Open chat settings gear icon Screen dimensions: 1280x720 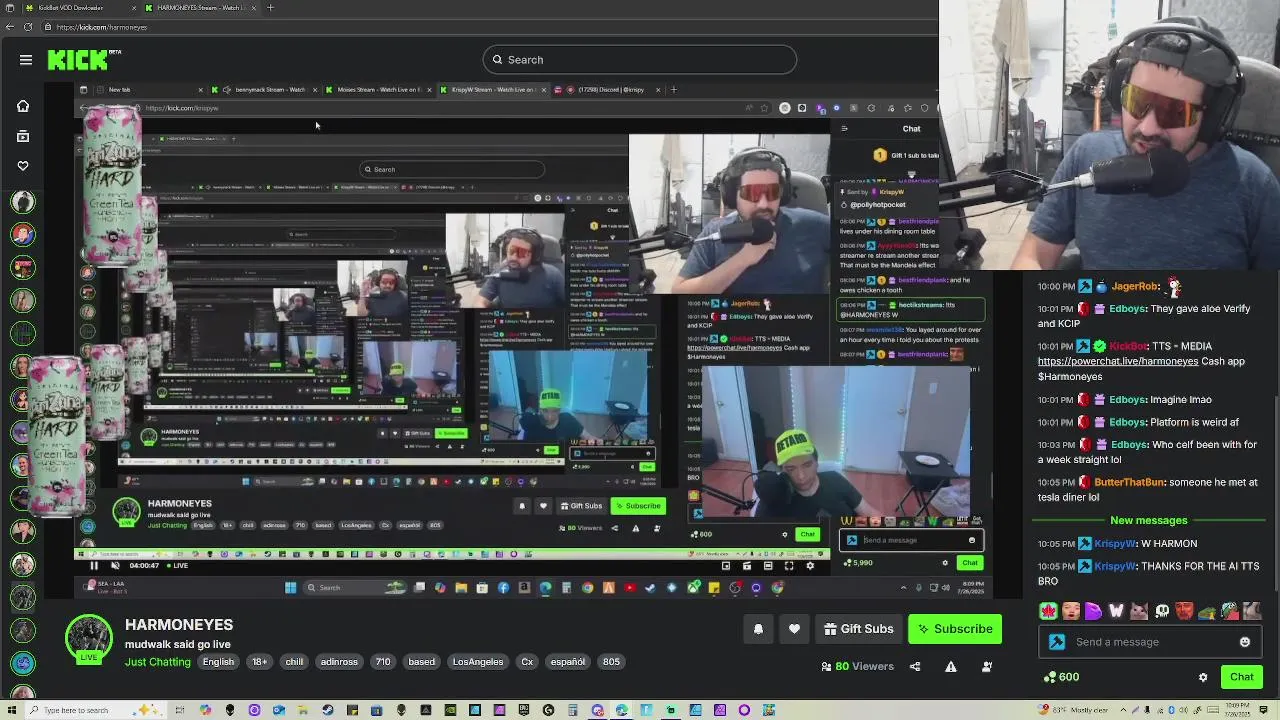pyautogui.click(x=1203, y=677)
